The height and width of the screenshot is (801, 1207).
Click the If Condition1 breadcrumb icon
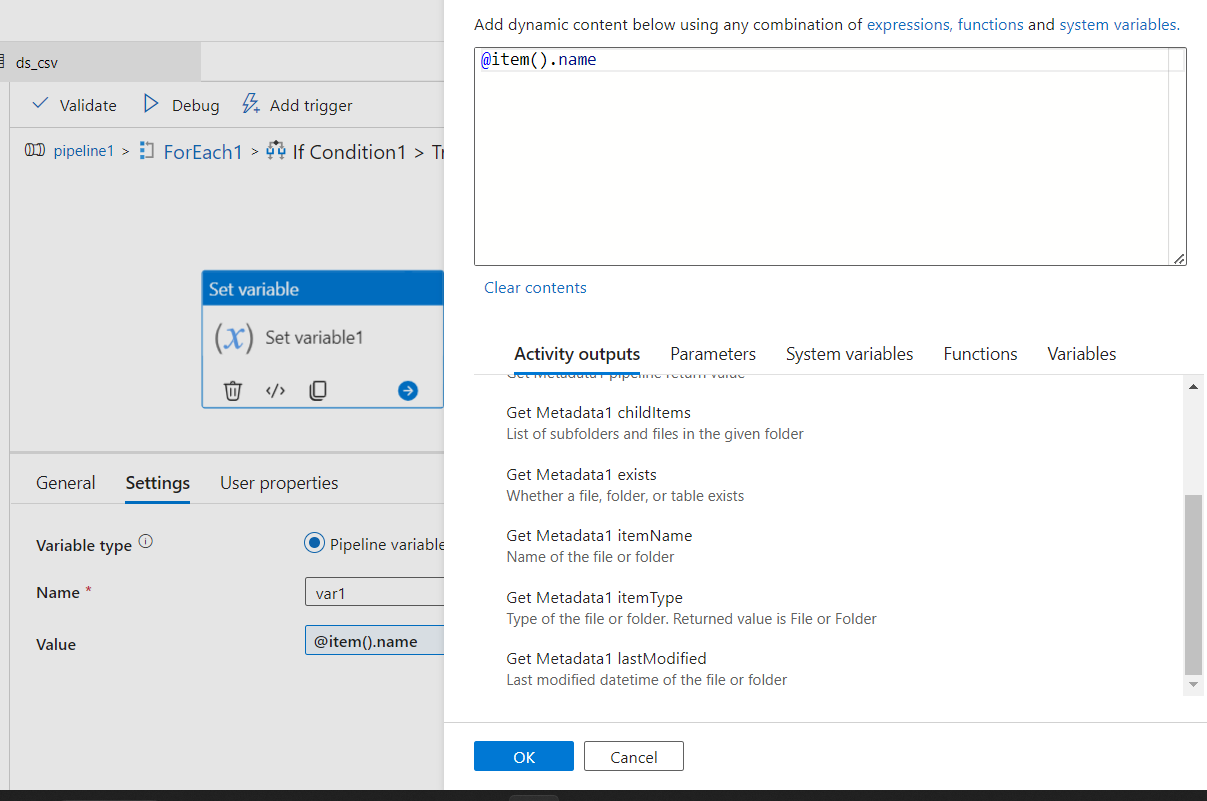click(275, 151)
